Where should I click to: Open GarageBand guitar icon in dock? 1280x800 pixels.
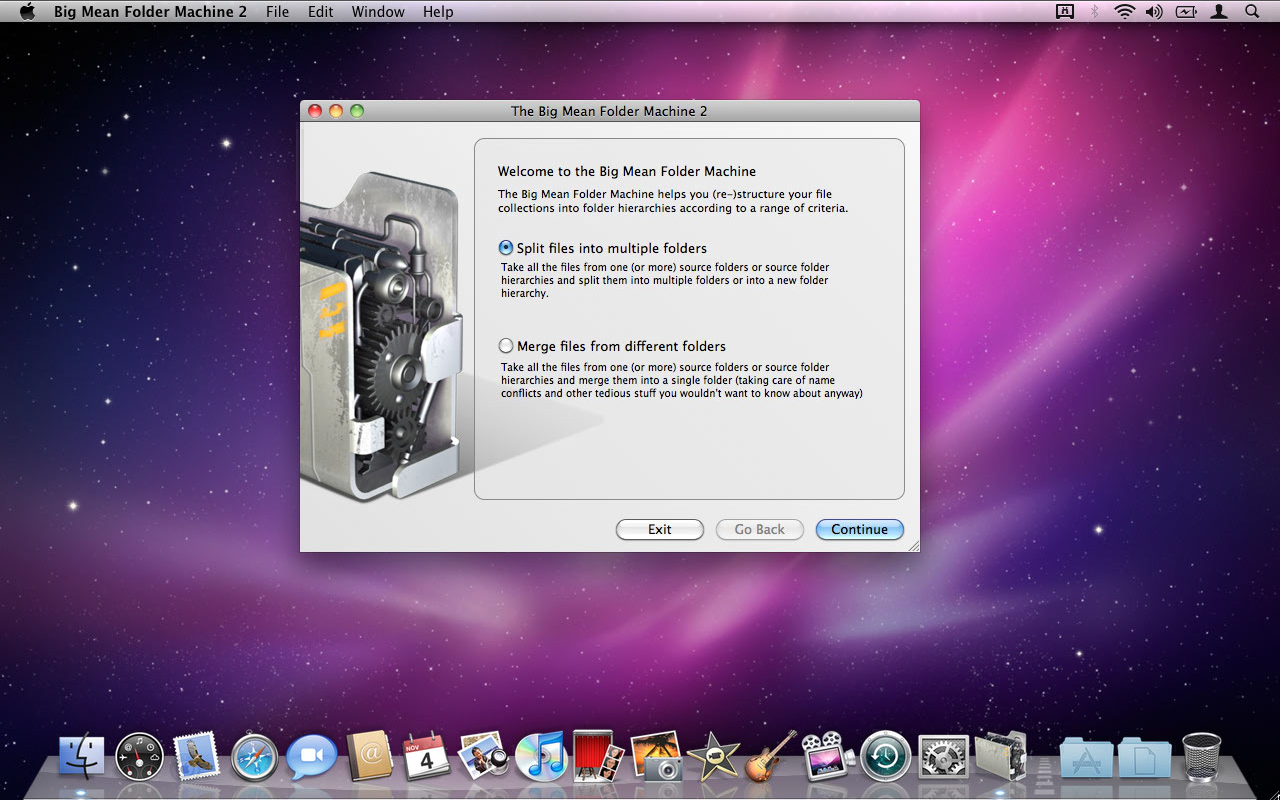771,756
